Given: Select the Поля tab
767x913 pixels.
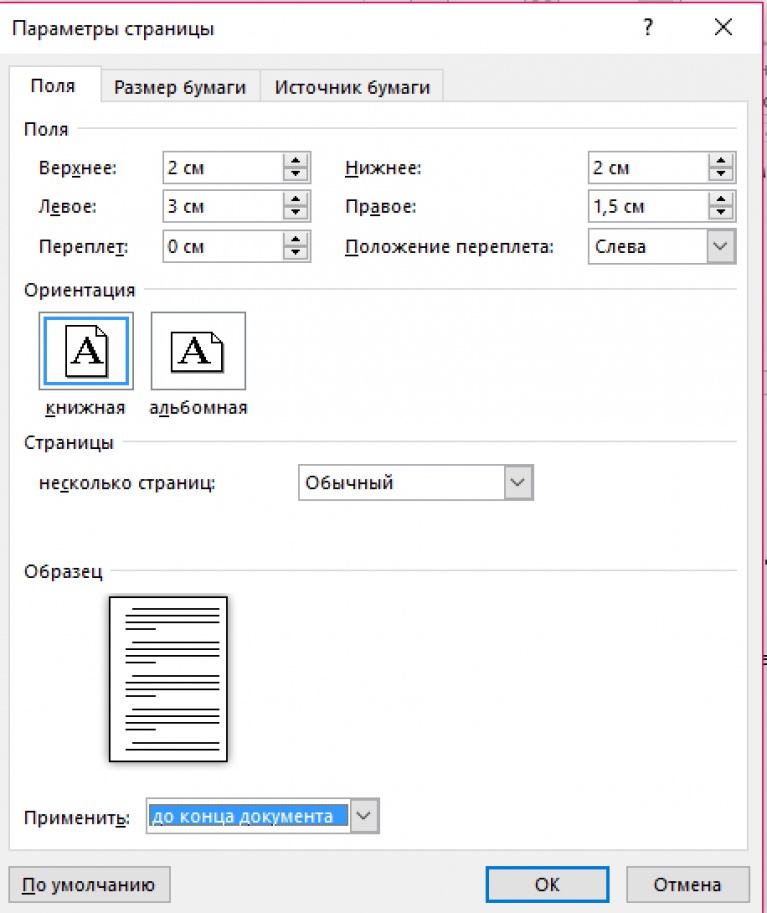Looking at the screenshot, I should point(53,86).
